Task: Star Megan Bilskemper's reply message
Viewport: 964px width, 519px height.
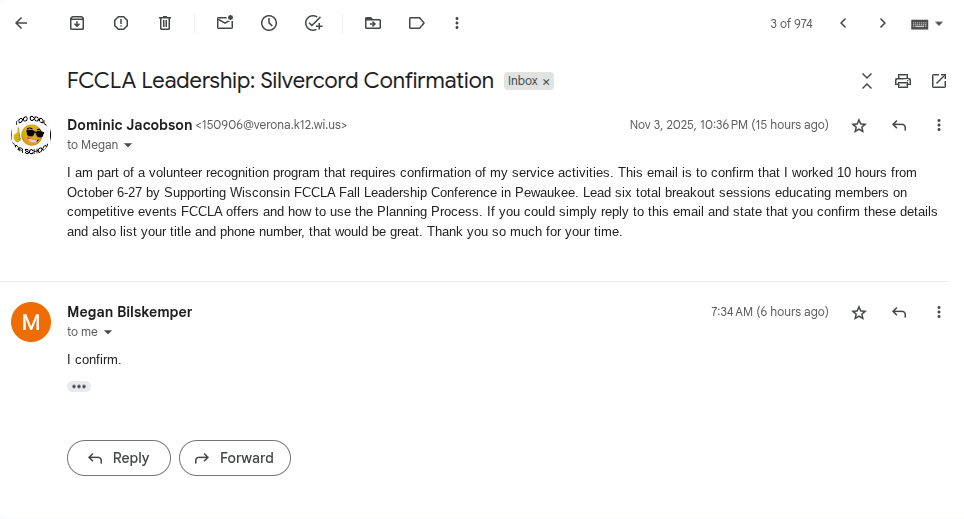Action: click(859, 313)
